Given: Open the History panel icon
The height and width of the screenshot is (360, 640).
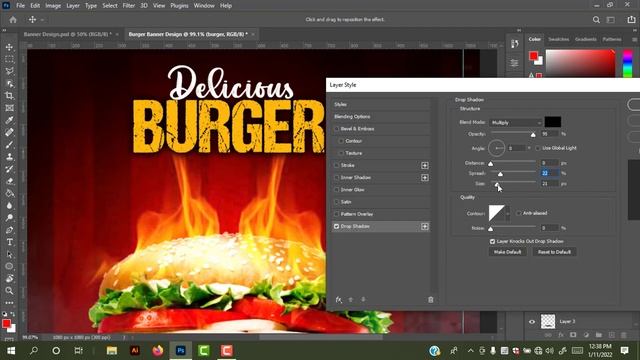Looking at the screenshot, I should pyautogui.click(x=514, y=44).
